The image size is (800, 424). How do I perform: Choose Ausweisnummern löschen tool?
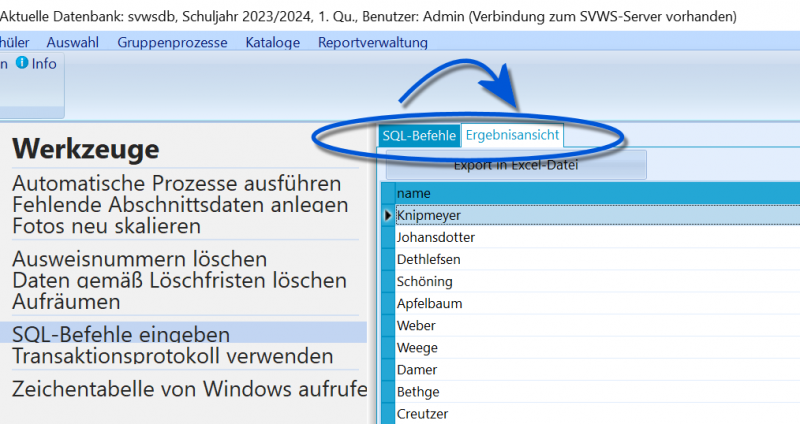(x=139, y=259)
